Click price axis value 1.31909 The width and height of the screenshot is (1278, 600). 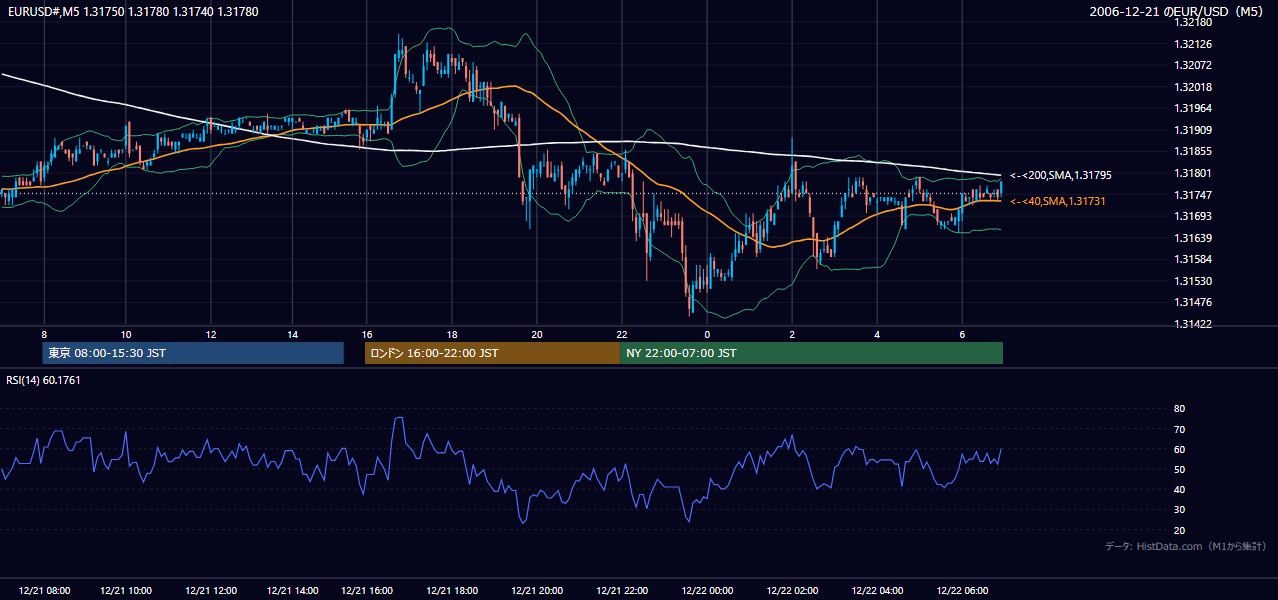pyautogui.click(x=1193, y=130)
